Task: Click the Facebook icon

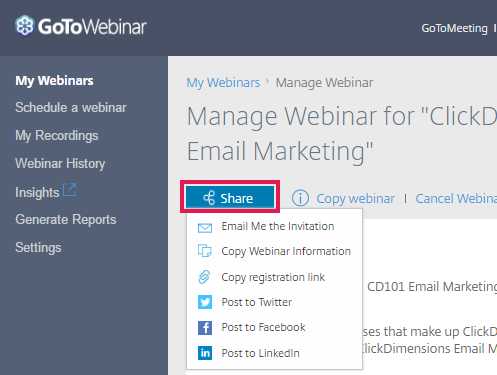Action: tap(205, 328)
